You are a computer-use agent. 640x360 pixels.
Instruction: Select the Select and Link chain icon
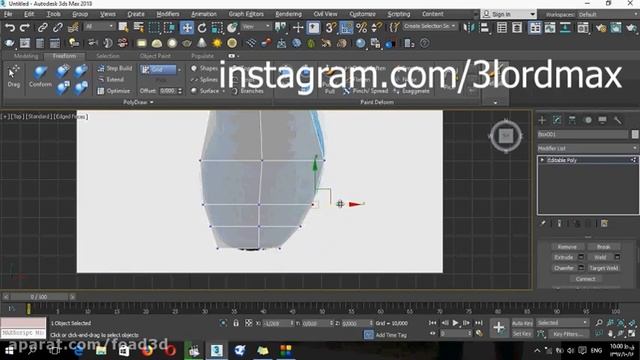42,28
